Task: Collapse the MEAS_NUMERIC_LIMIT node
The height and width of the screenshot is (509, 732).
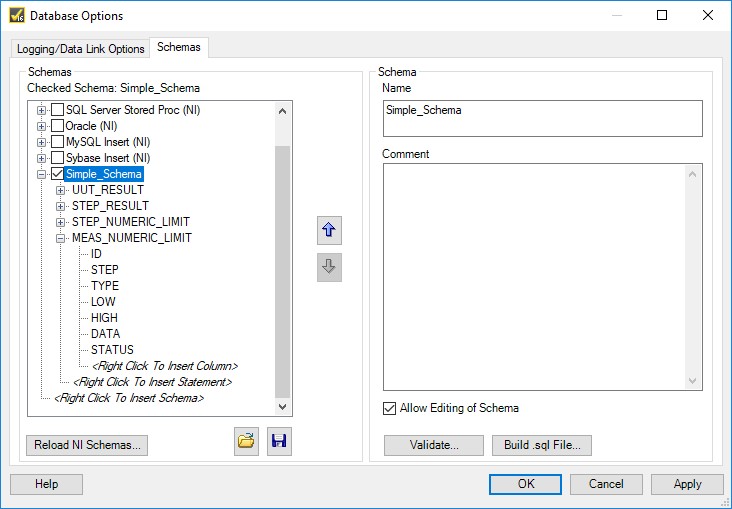Action: coord(60,238)
